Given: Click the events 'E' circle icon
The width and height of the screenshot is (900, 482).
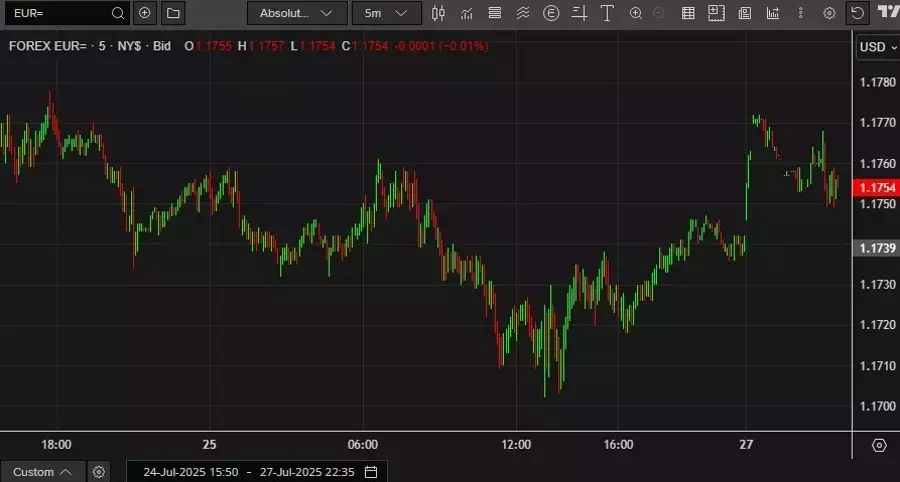Looking at the screenshot, I should (x=551, y=13).
